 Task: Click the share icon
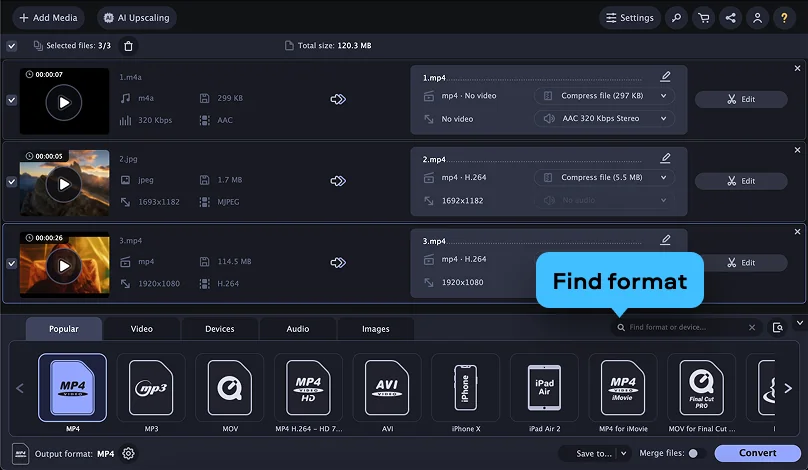pos(730,18)
